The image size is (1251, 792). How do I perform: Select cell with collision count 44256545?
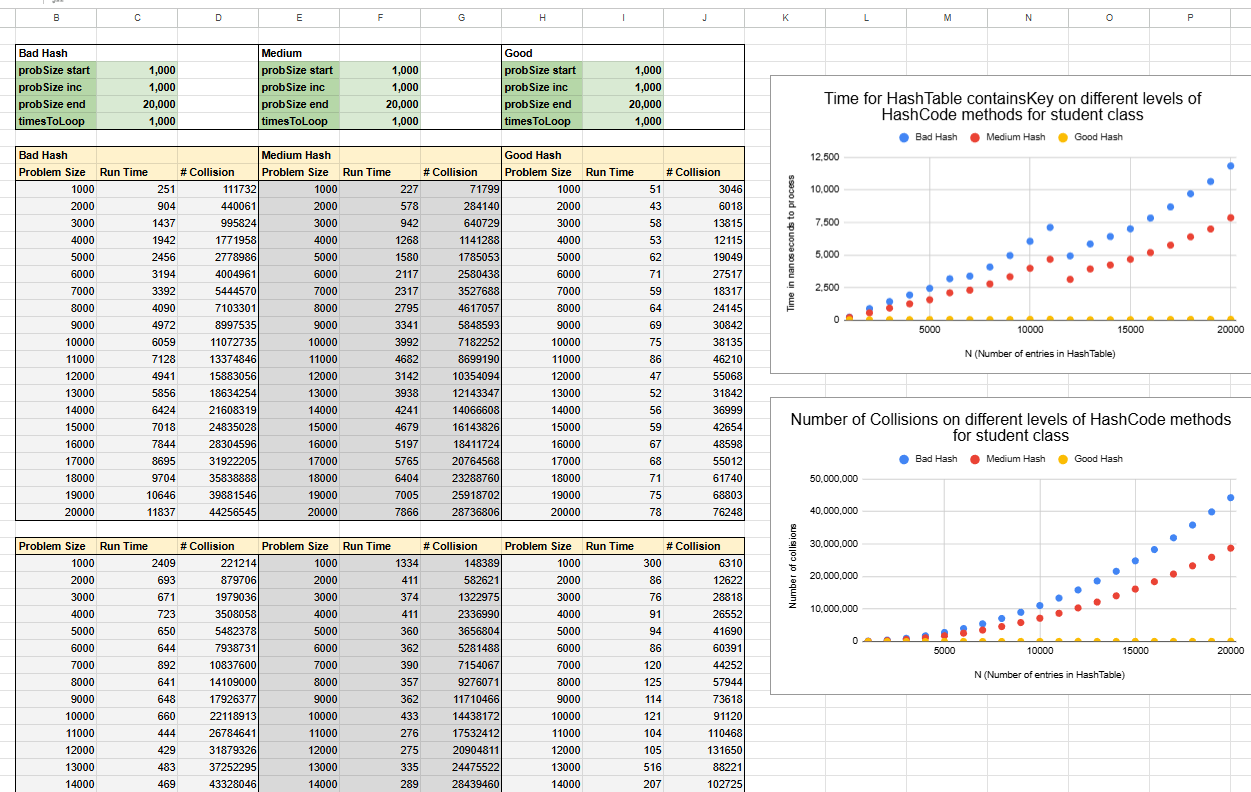point(218,512)
